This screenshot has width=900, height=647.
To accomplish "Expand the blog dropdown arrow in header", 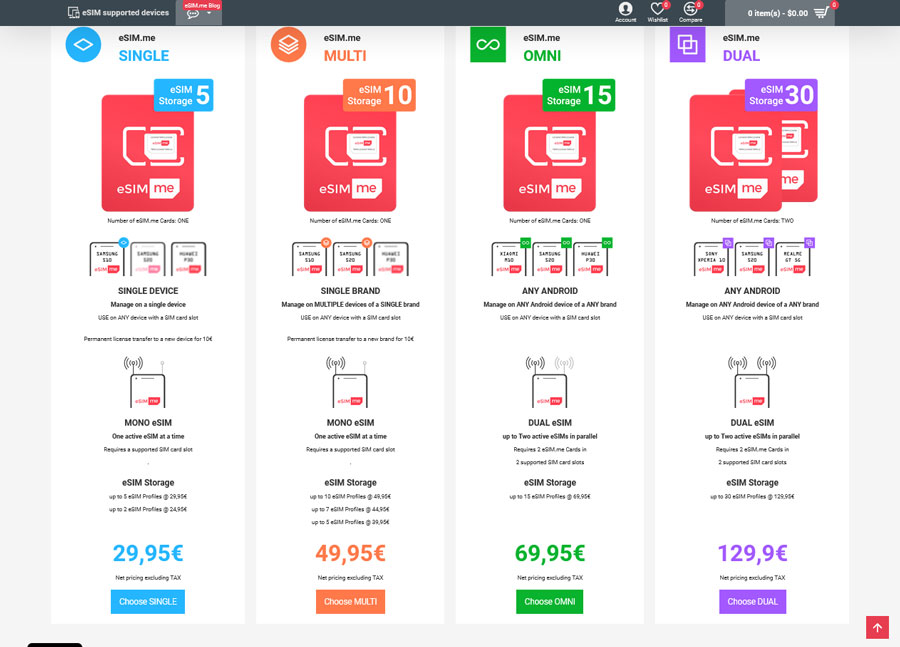I will [x=209, y=13].
